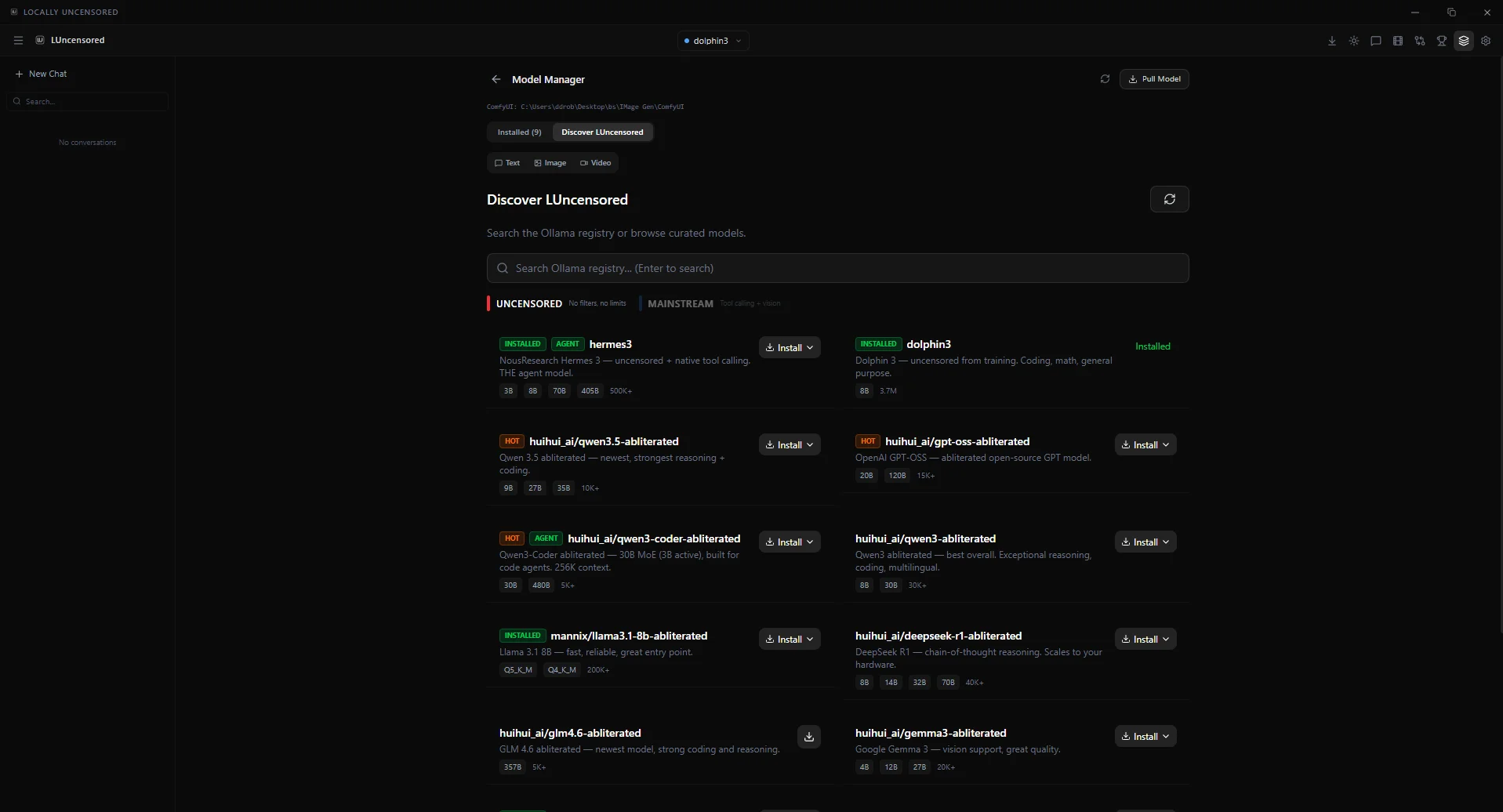Image resolution: width=1503 pixels, height=812 pixels.
Task: Expand Install dropdown for huihui_ai/qwen3.5-abliterated
Action: (x=790, y=444)
